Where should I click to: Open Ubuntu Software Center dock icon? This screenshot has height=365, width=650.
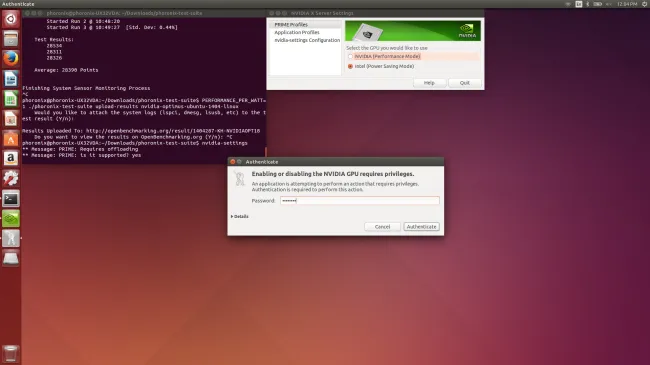[x=11, y=139]
